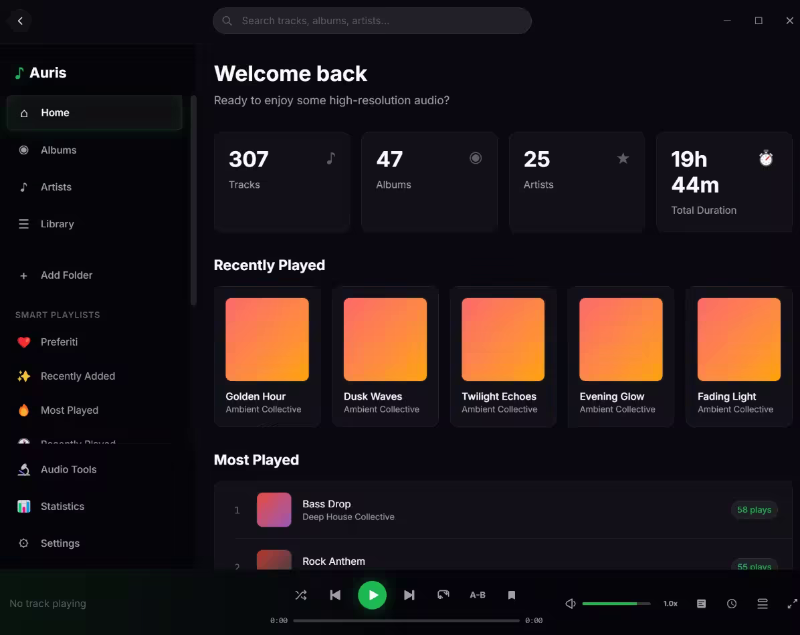Toggle repeat mode in player bar
The image size is (800, 635).
pyautogui.click(x=443, y=595)
